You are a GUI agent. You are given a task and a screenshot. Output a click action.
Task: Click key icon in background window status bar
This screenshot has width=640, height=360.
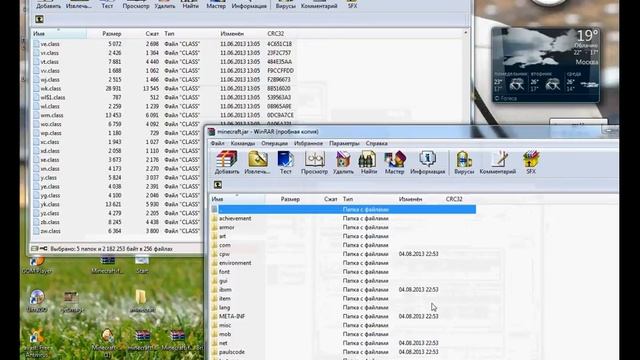click(x=43, y=249)
